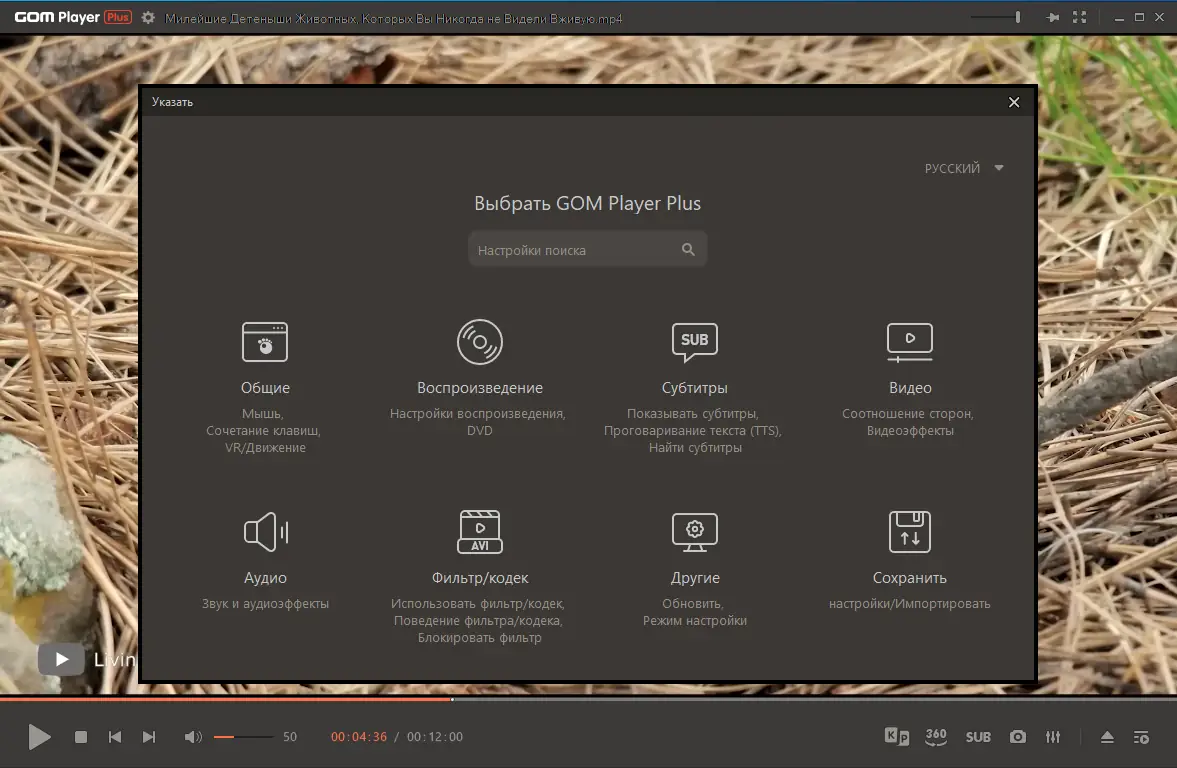
Task: Click the Соотношение сторон, Видеоэффекты description
Action: (909, 422)
